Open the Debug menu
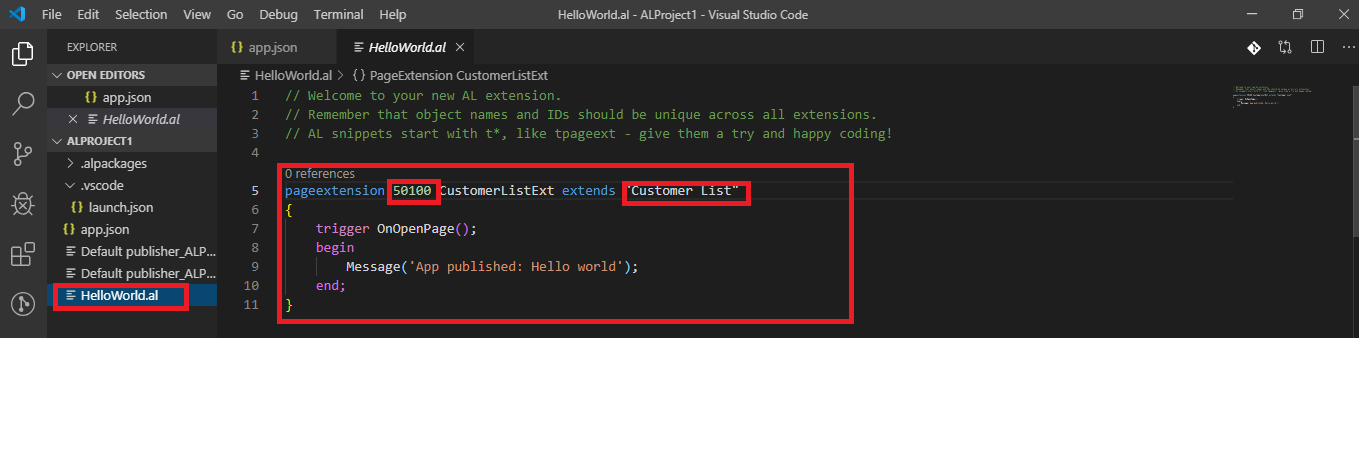1359x460 pixels. [278, 15]
